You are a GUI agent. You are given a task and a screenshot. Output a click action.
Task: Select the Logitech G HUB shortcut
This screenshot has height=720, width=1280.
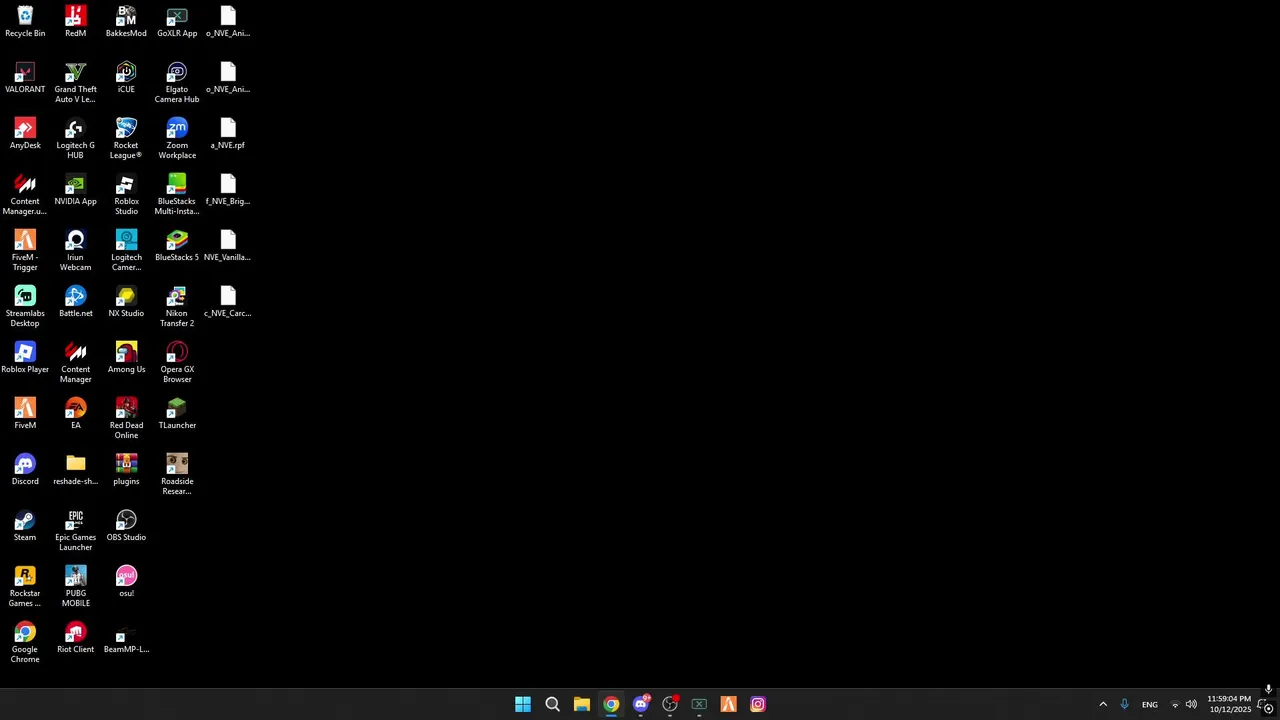click(x=75, y=139)
